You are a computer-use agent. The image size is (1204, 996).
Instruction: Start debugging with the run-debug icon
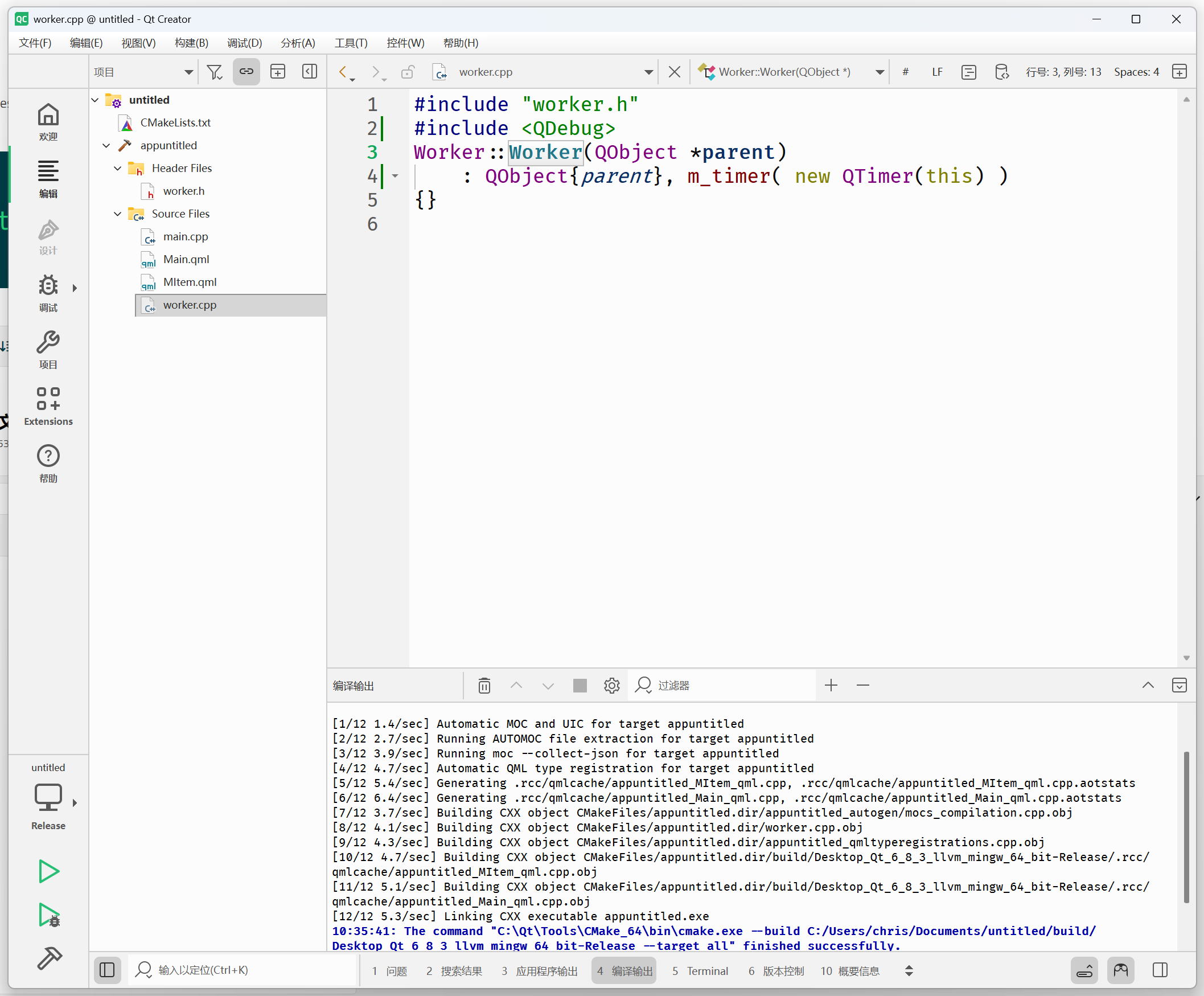tap(48, 915)
